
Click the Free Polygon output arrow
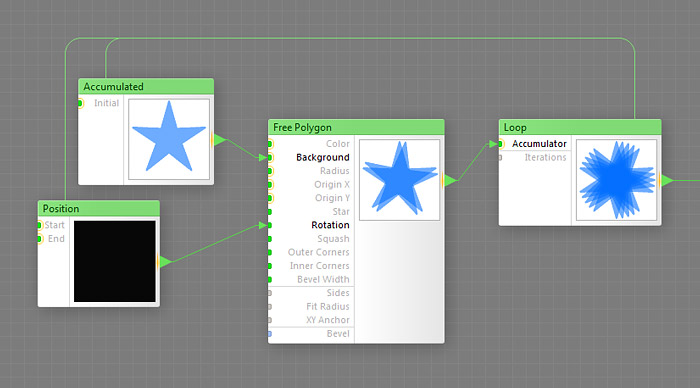click(450, 180)
